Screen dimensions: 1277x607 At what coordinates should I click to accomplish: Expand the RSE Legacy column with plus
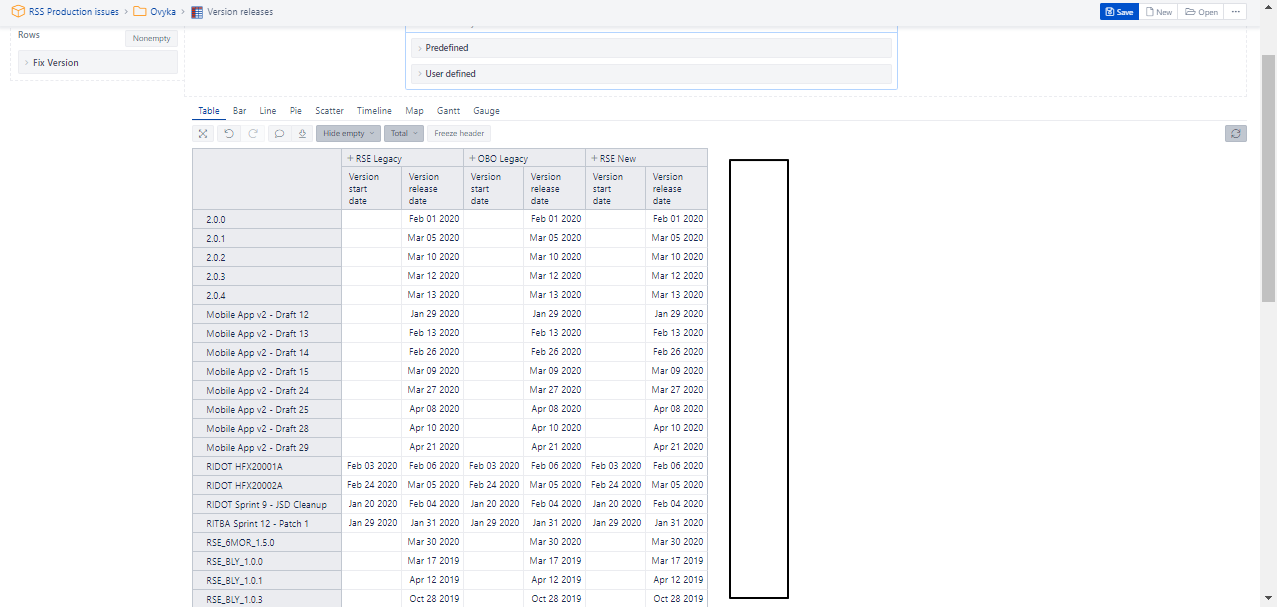click(x=350, y=158)
